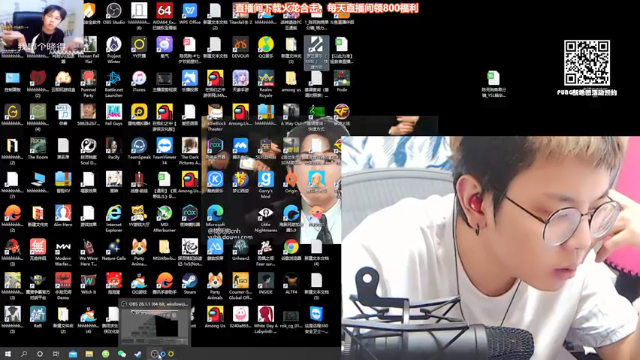
Task: Open the Internet Explorer desktop icon
Action: [114, 218]
